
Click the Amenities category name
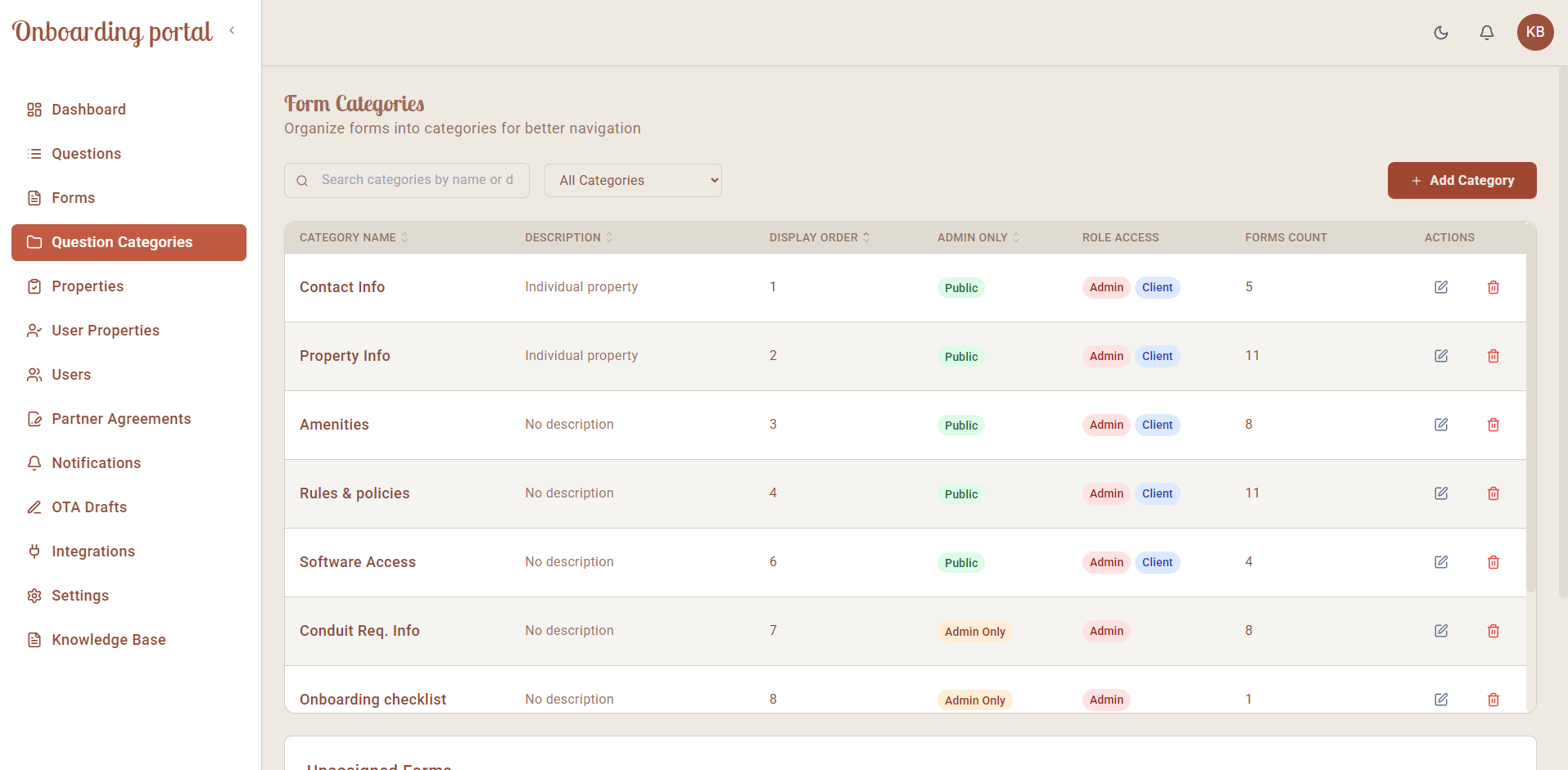(334, 425)
